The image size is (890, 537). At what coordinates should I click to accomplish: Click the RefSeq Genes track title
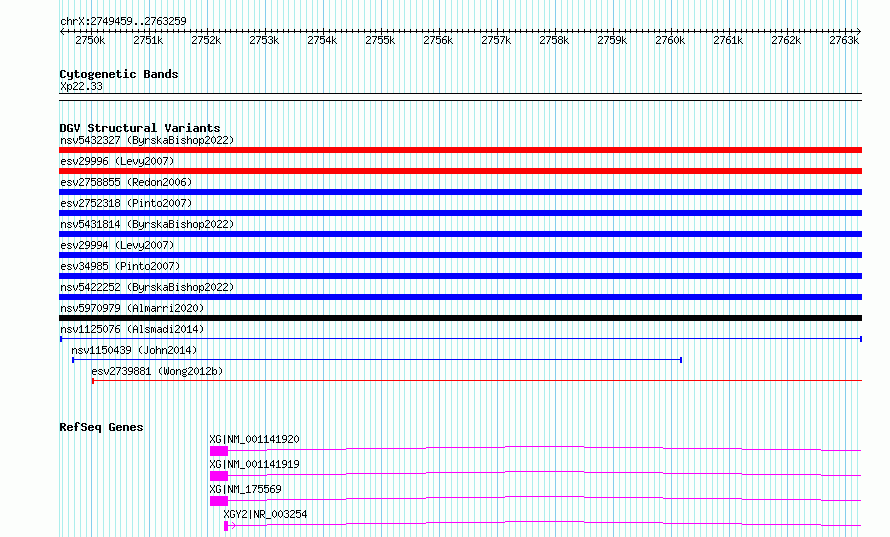click(101, 427)
